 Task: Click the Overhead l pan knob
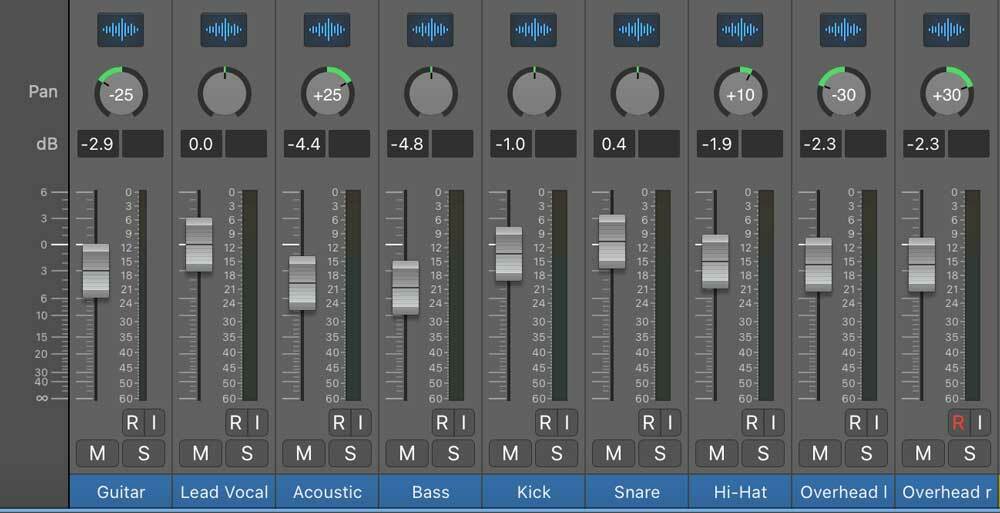click(x=843, y=94)
